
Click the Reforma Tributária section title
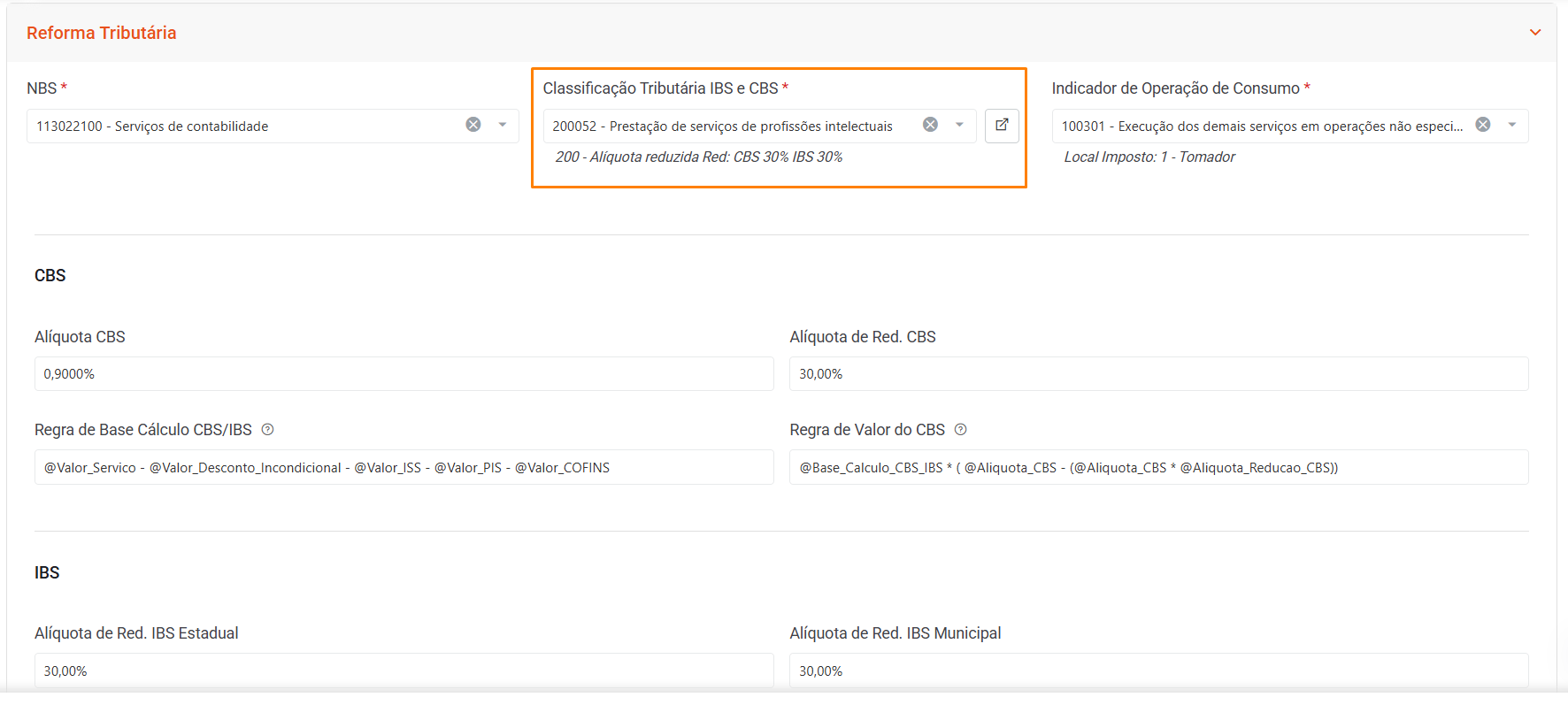(x=102, y=33)
